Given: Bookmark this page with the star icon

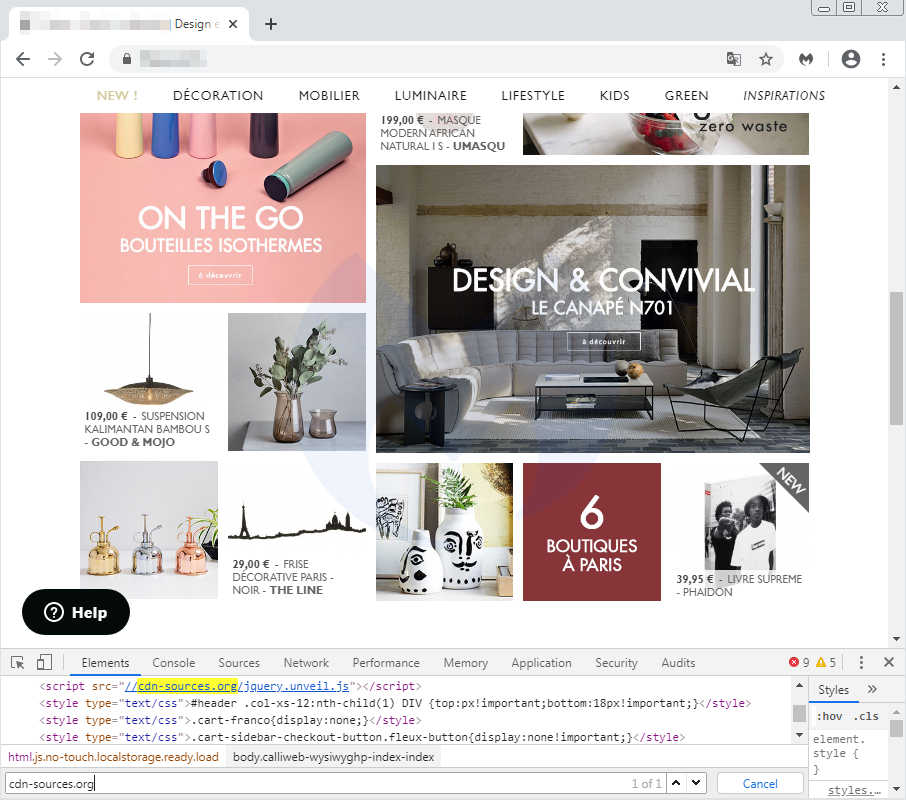Looking at the screenshot, I should coord(766,59).
